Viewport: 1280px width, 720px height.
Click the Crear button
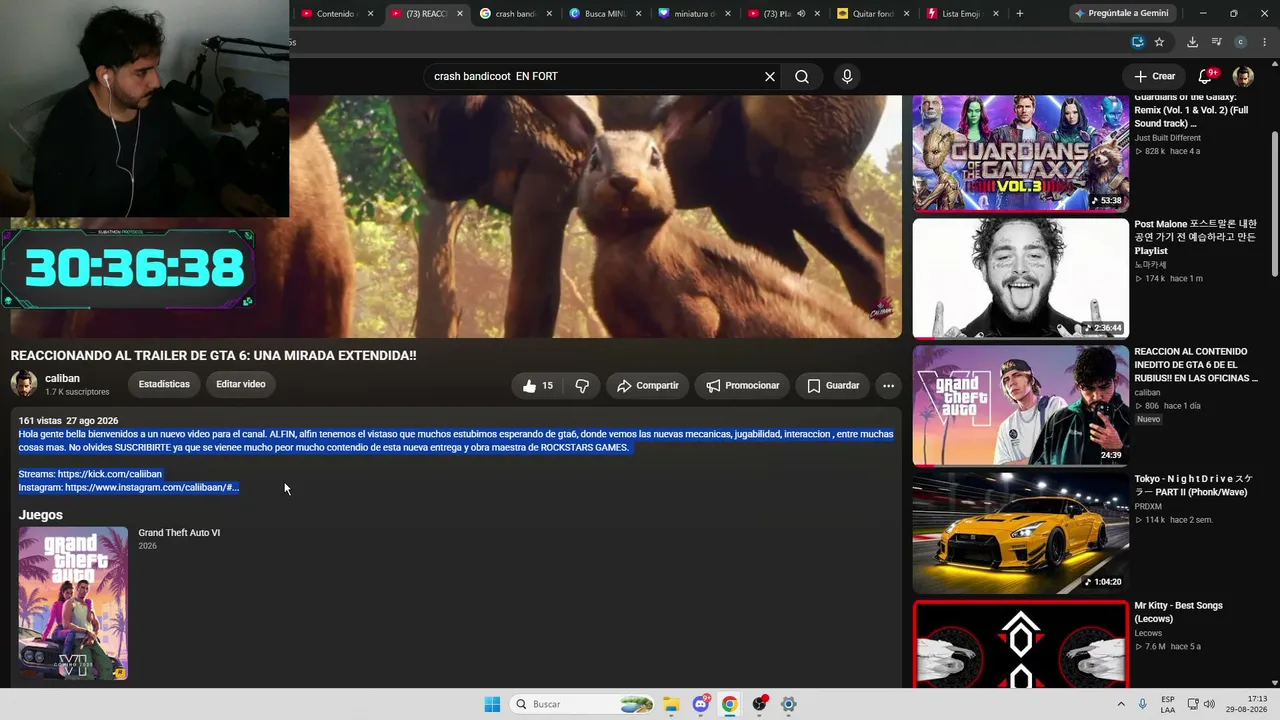pos(1154,77)
